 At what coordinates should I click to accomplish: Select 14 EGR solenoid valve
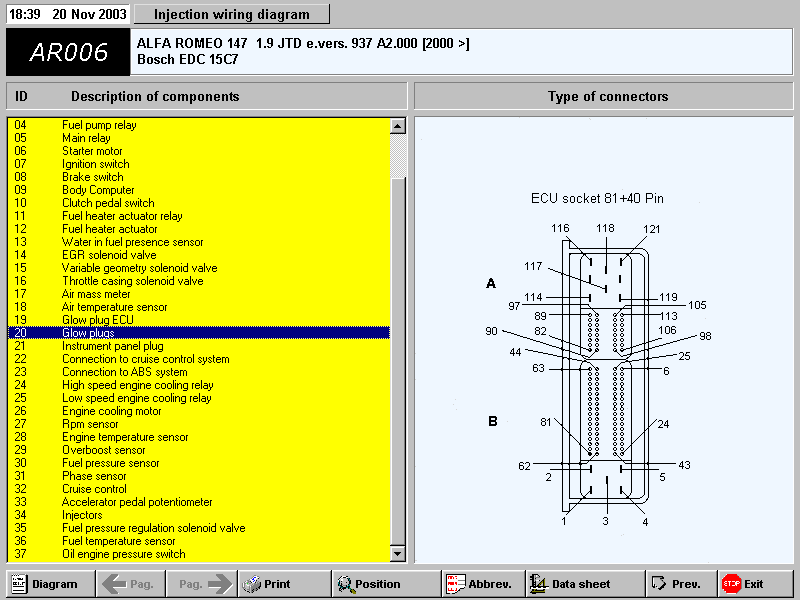point(199,255)
